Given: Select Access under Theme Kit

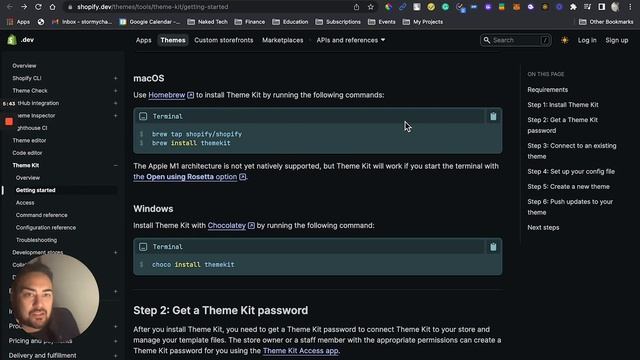Looking at the screenshot, I should pyautogui.click(x=25, y=202).
